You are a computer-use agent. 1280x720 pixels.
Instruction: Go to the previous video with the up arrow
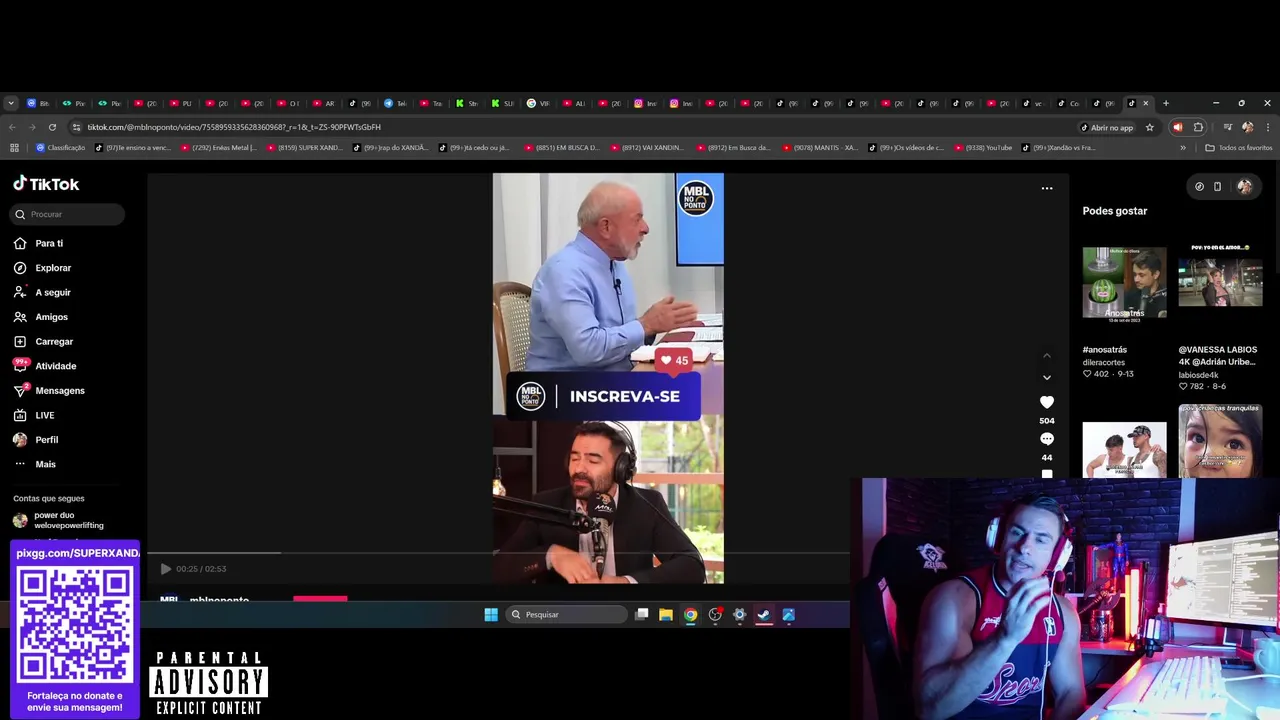tap(1047, 355)
